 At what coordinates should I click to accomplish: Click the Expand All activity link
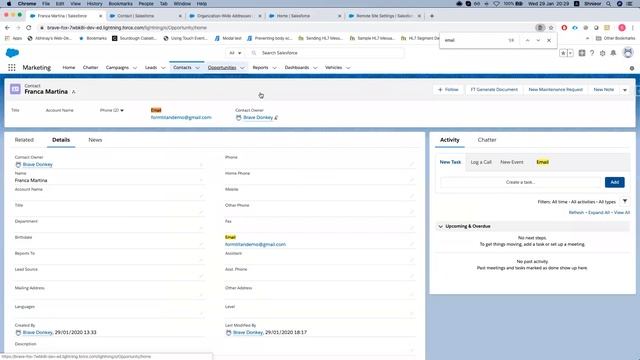[x=599, y=213]
